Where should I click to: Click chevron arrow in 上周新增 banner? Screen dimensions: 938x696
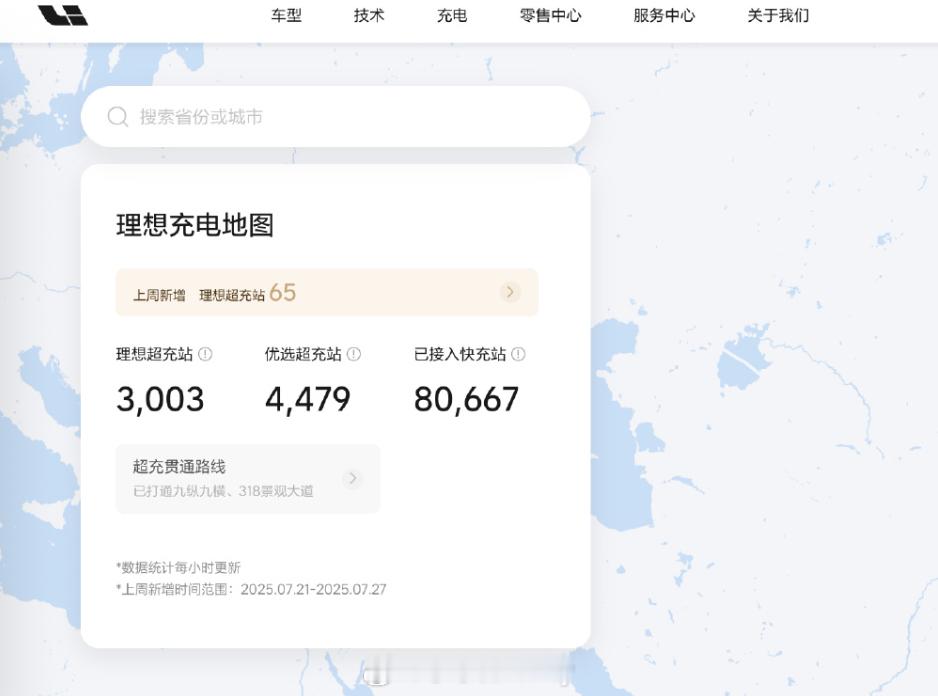point(510,292)
